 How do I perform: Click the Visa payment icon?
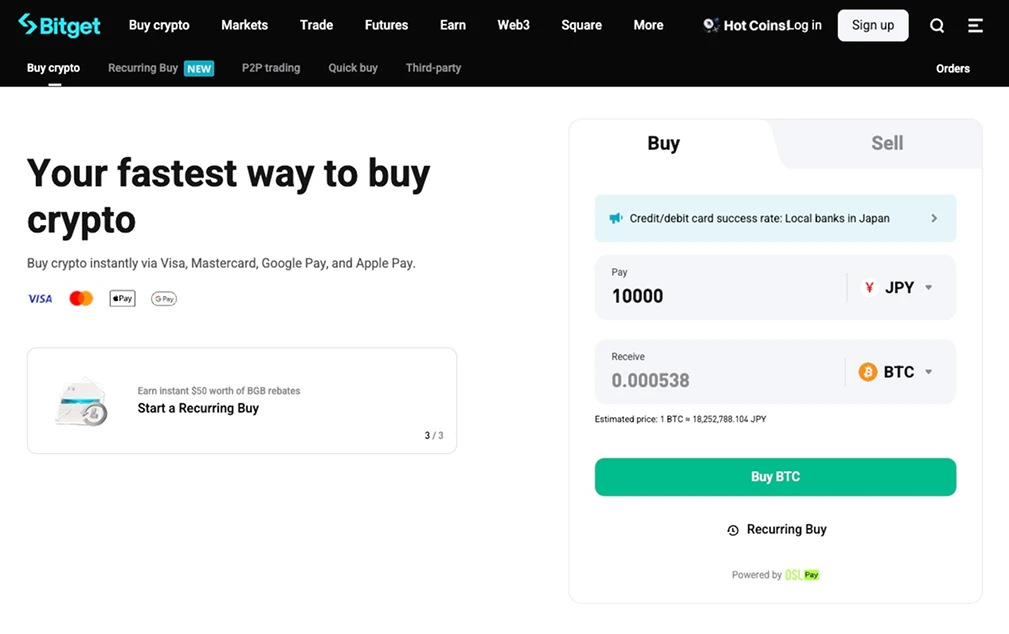coord(40,299)
